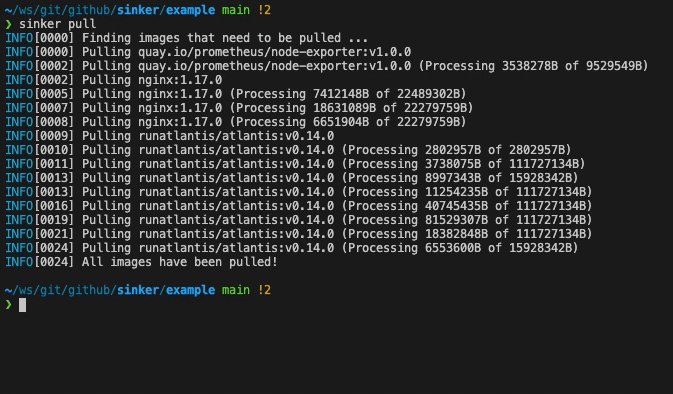Click the terminal cursor block
This screenshot has width=673, height=394.
pyautogui.click(x=22, y=305)
